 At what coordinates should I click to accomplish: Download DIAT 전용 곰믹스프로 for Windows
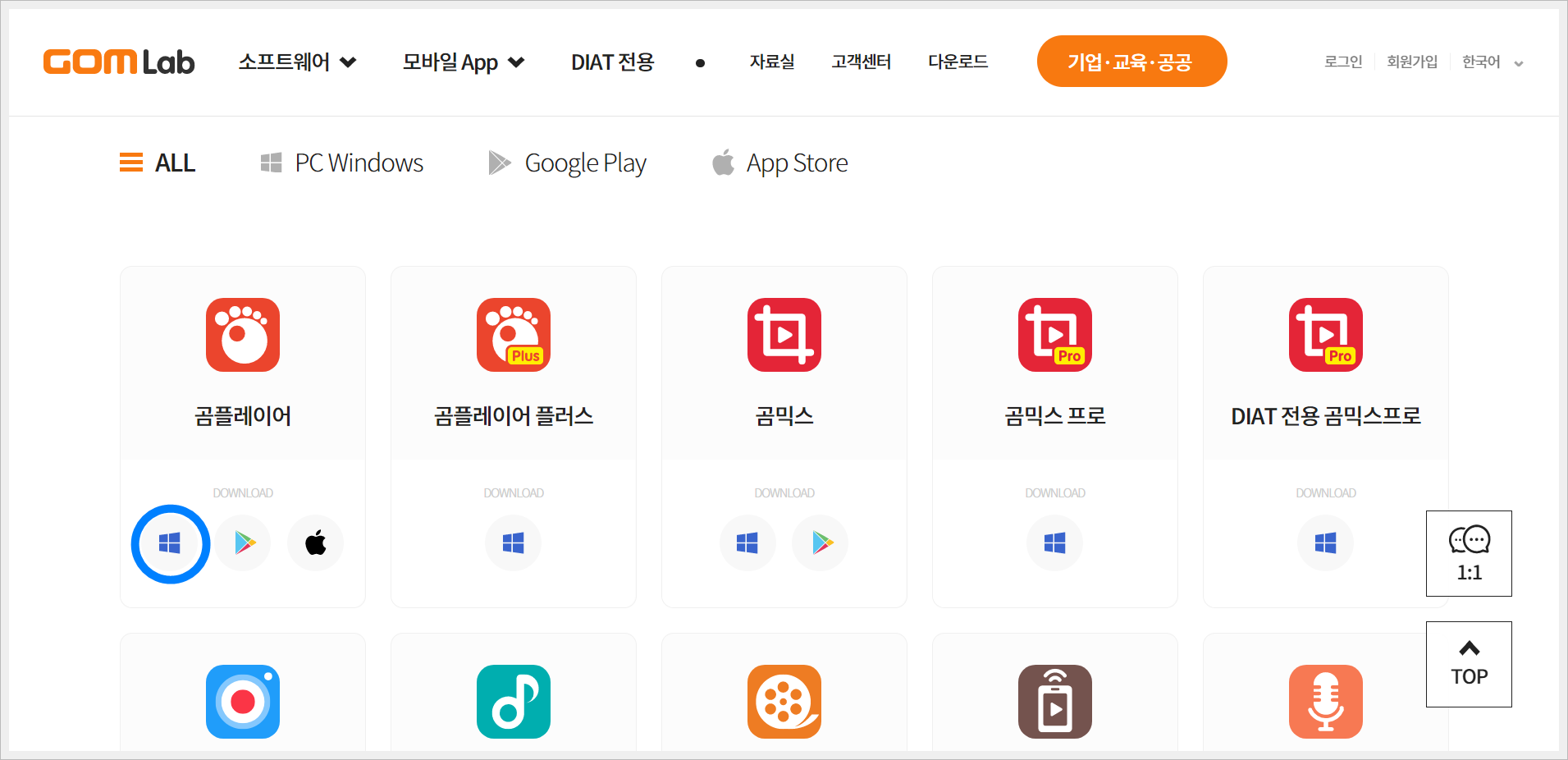pos(1326,543)
